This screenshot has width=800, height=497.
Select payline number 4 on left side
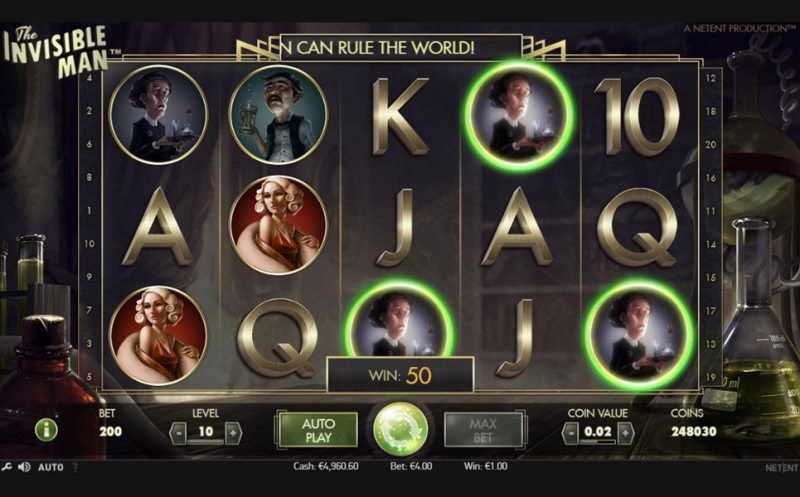tap(89, 78)
